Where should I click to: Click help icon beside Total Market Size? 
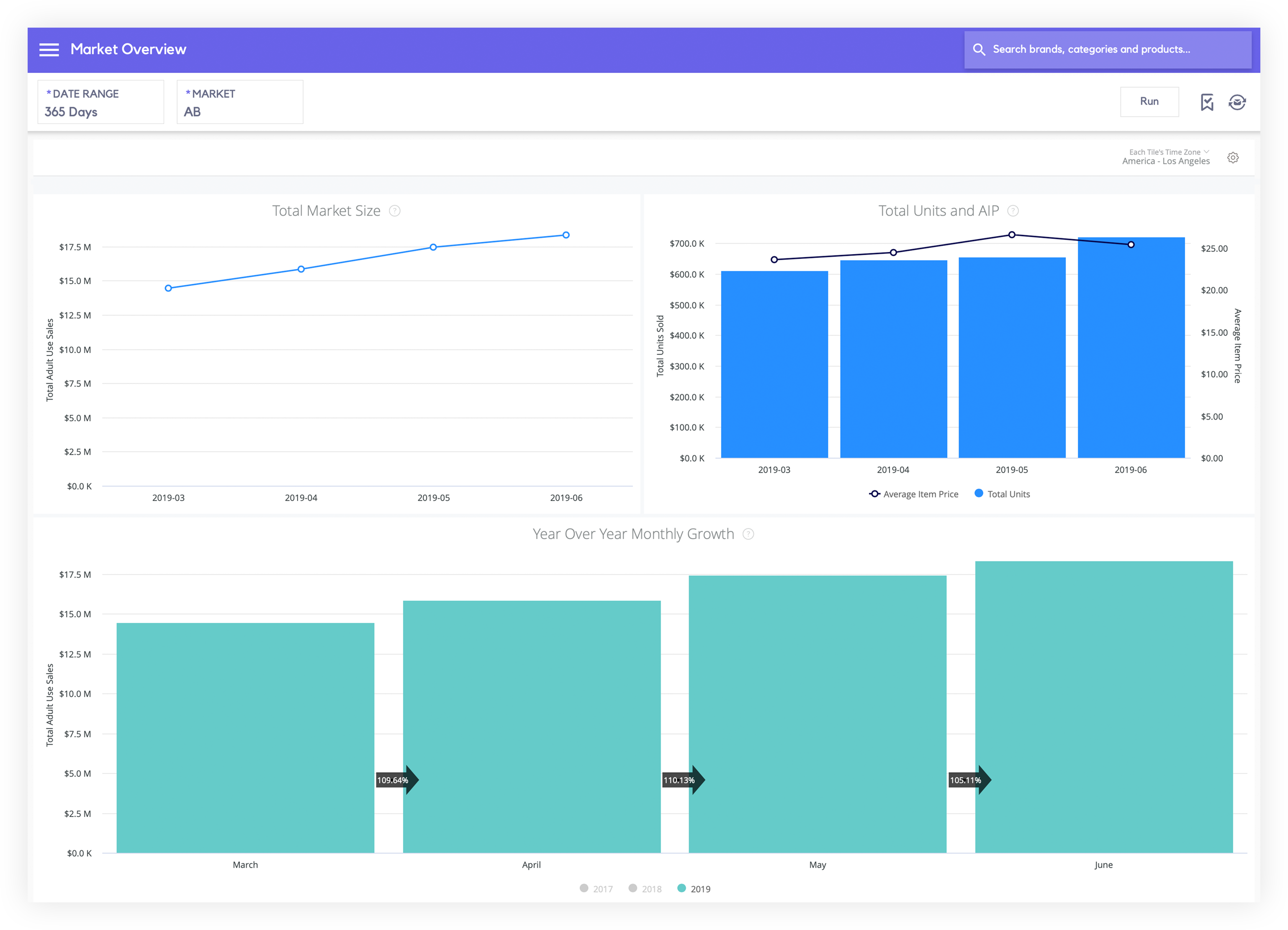click(x=395, y=211)
